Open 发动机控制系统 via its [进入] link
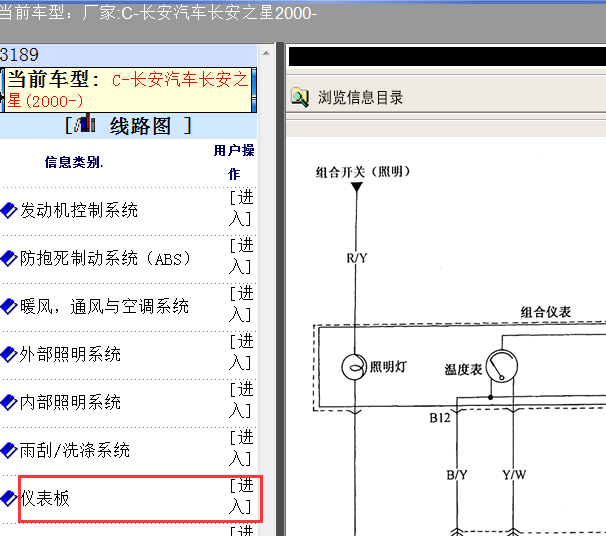This screenshot has height=536, width=606. coord(241,208)
